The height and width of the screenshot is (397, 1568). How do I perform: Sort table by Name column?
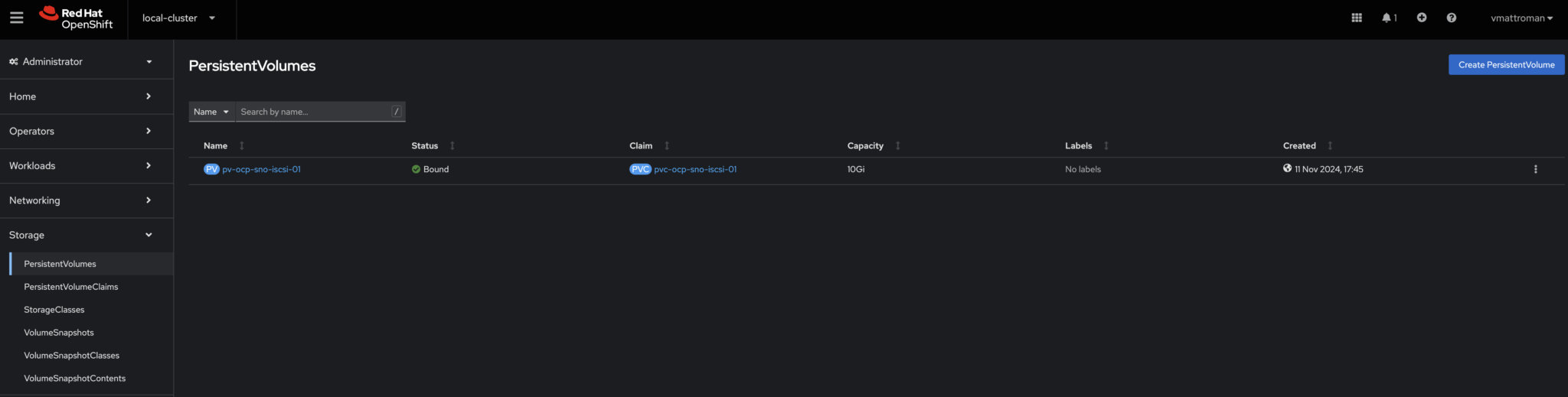click(242, 145)
